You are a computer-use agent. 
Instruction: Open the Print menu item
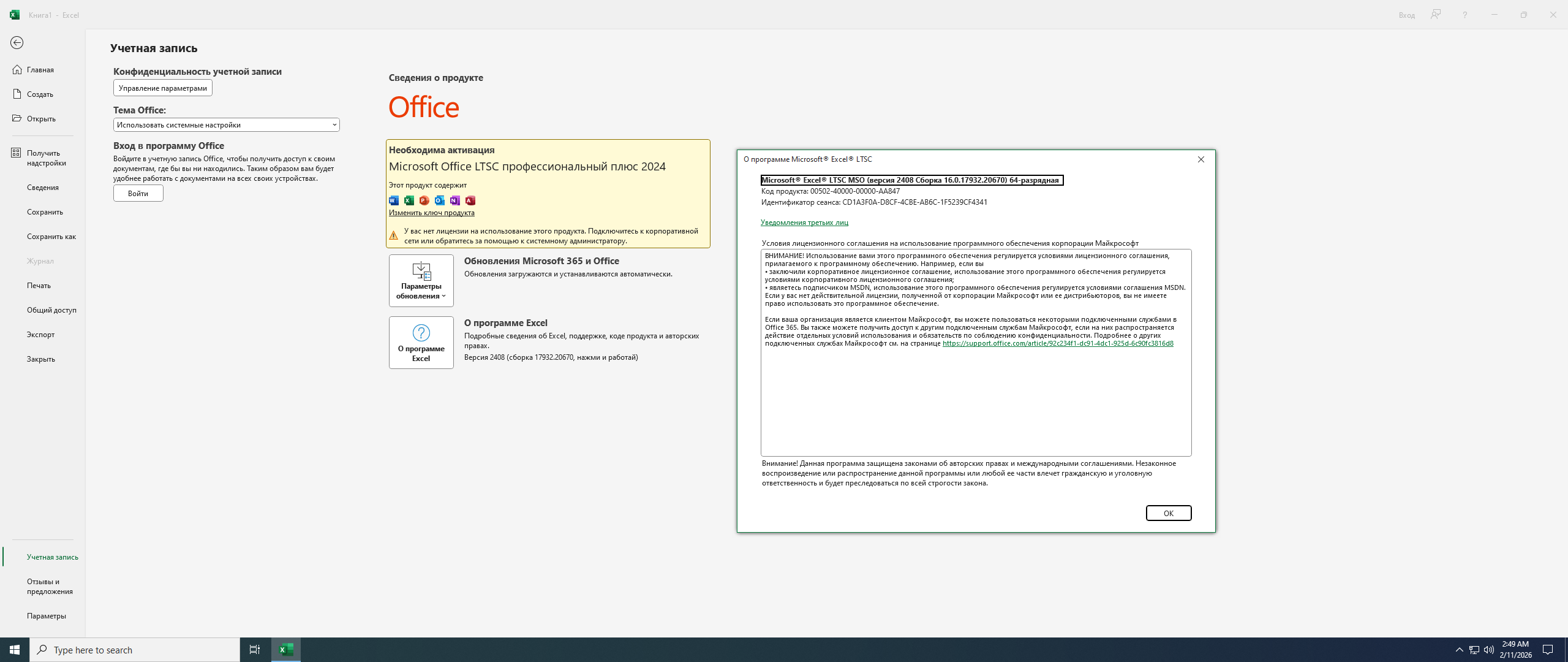click(39, 285)
